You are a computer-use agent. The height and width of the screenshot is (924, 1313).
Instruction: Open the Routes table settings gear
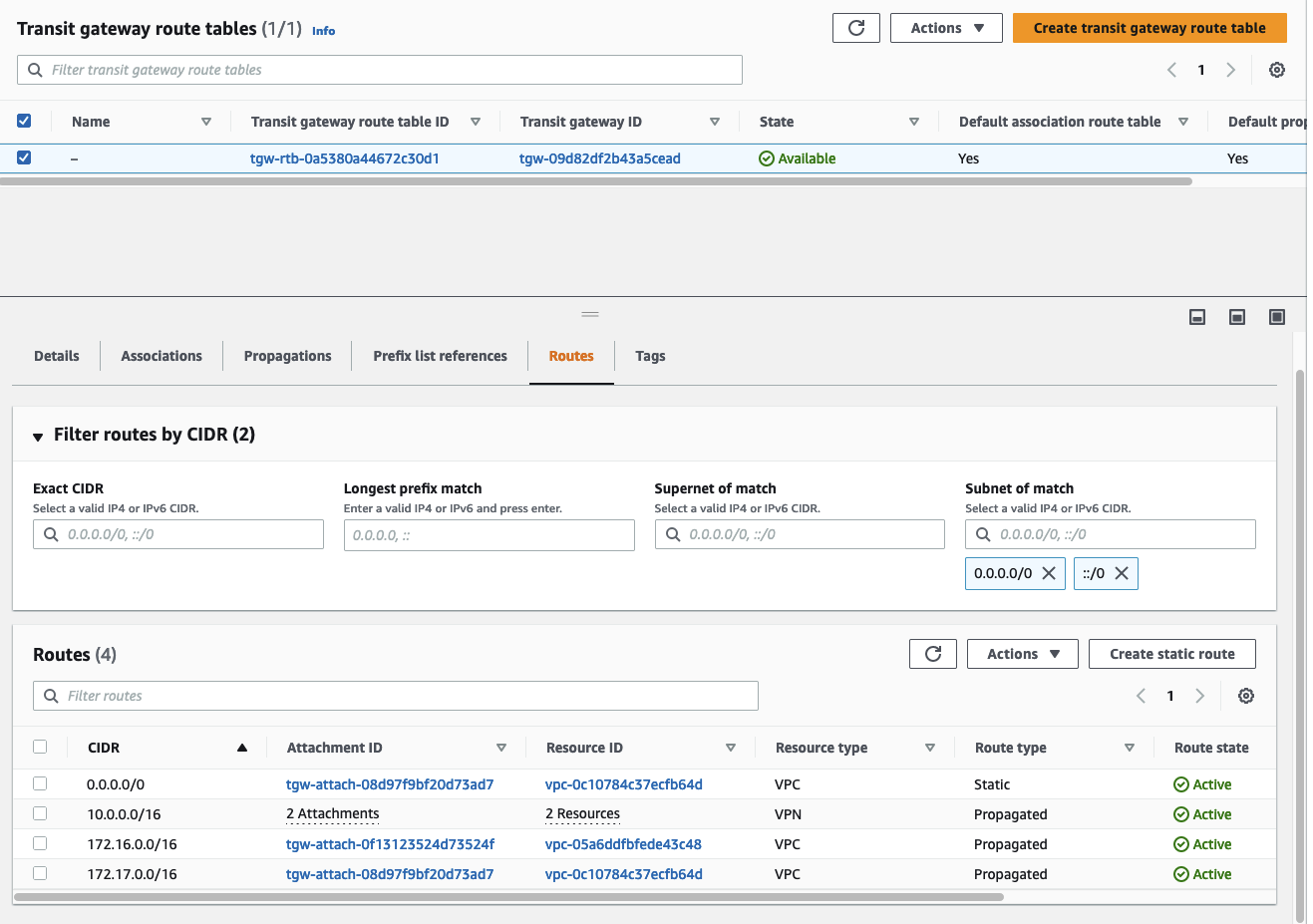coord(1245,696)
